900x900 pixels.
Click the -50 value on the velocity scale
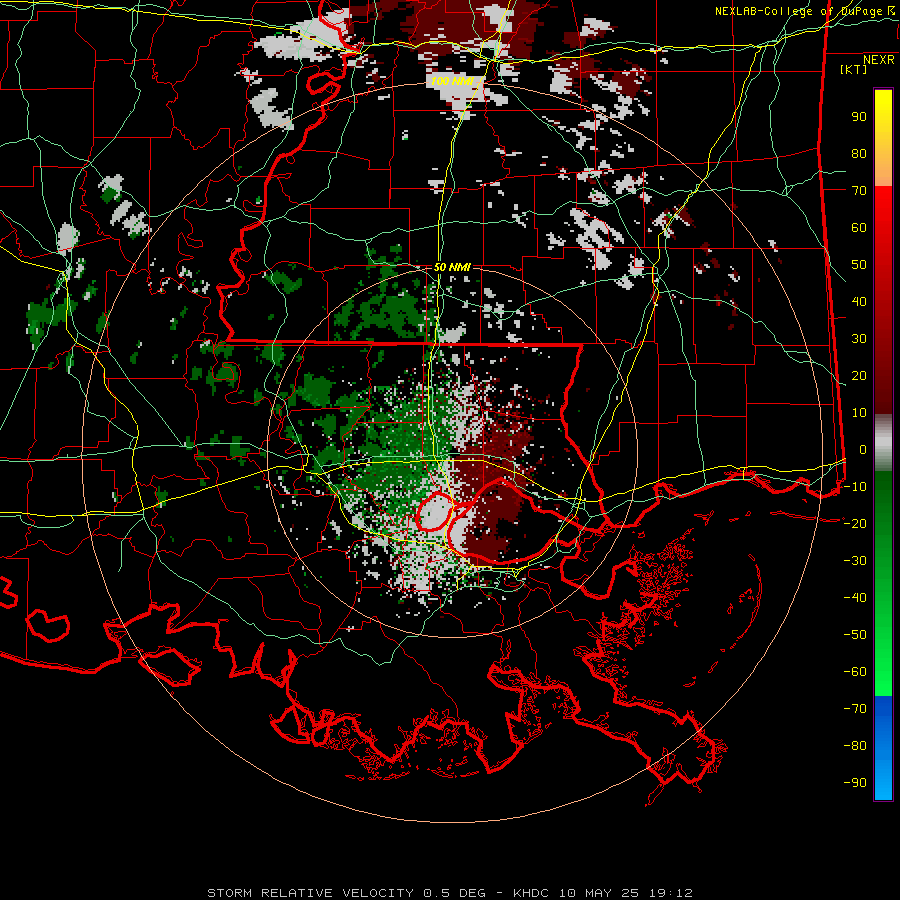click(x=855, y=635)
